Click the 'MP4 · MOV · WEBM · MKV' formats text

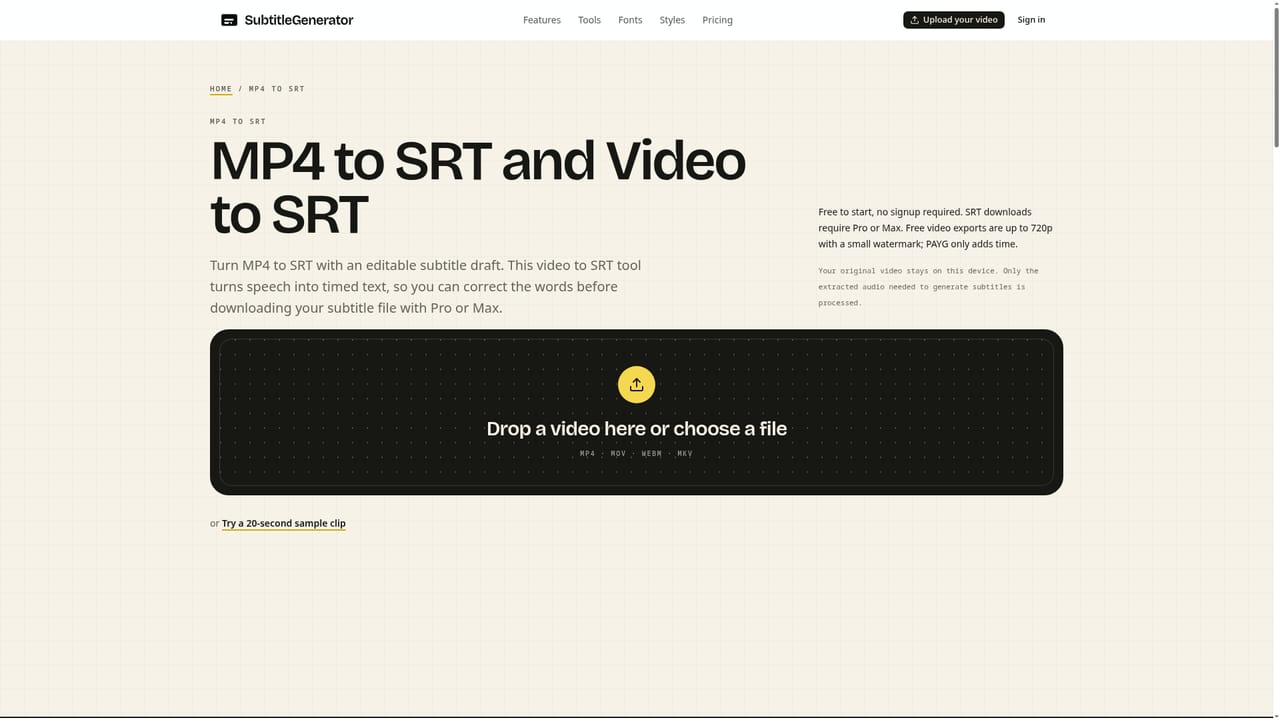tap(636, 454)
